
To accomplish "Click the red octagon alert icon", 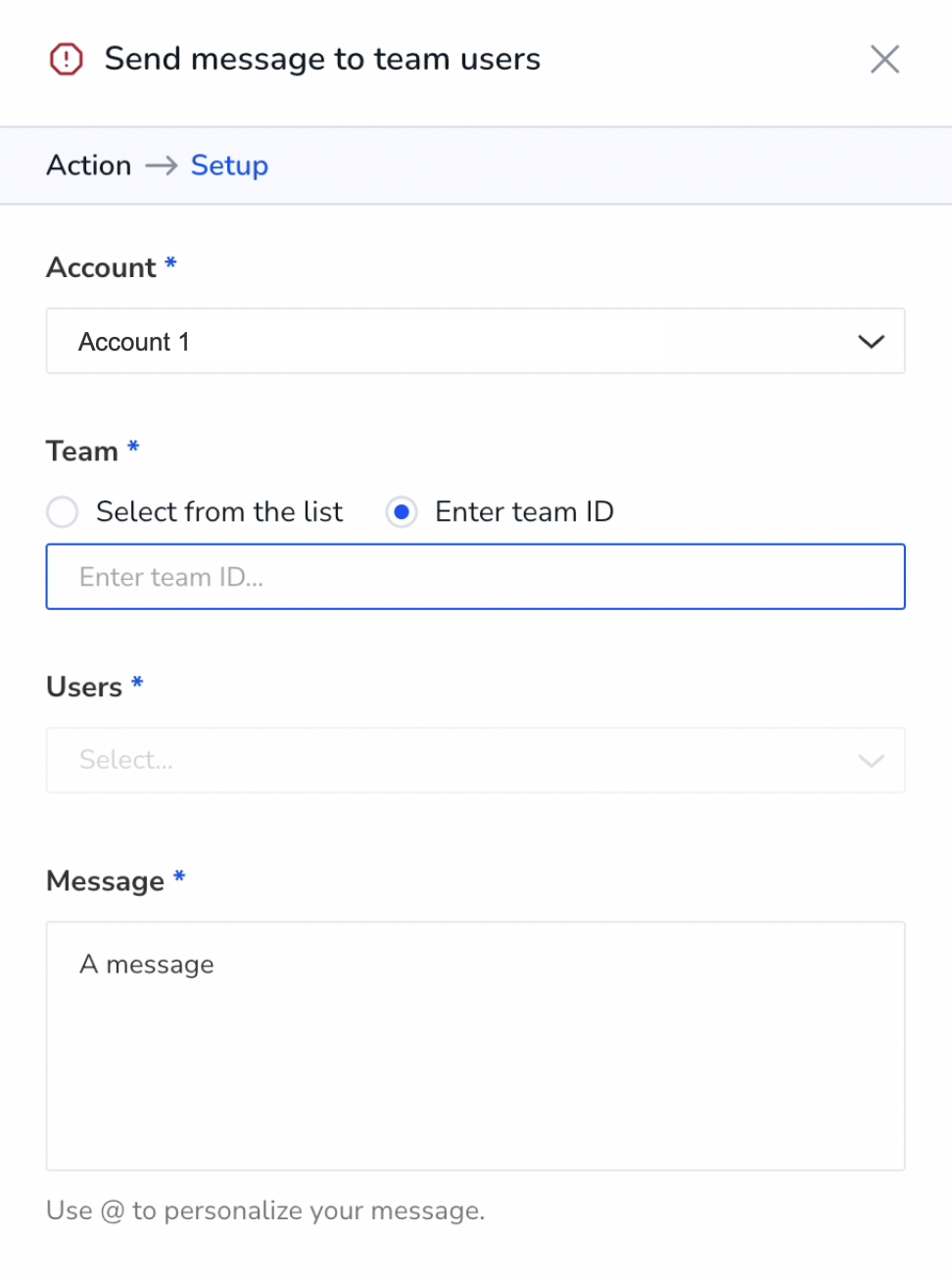I will [66, 59].
